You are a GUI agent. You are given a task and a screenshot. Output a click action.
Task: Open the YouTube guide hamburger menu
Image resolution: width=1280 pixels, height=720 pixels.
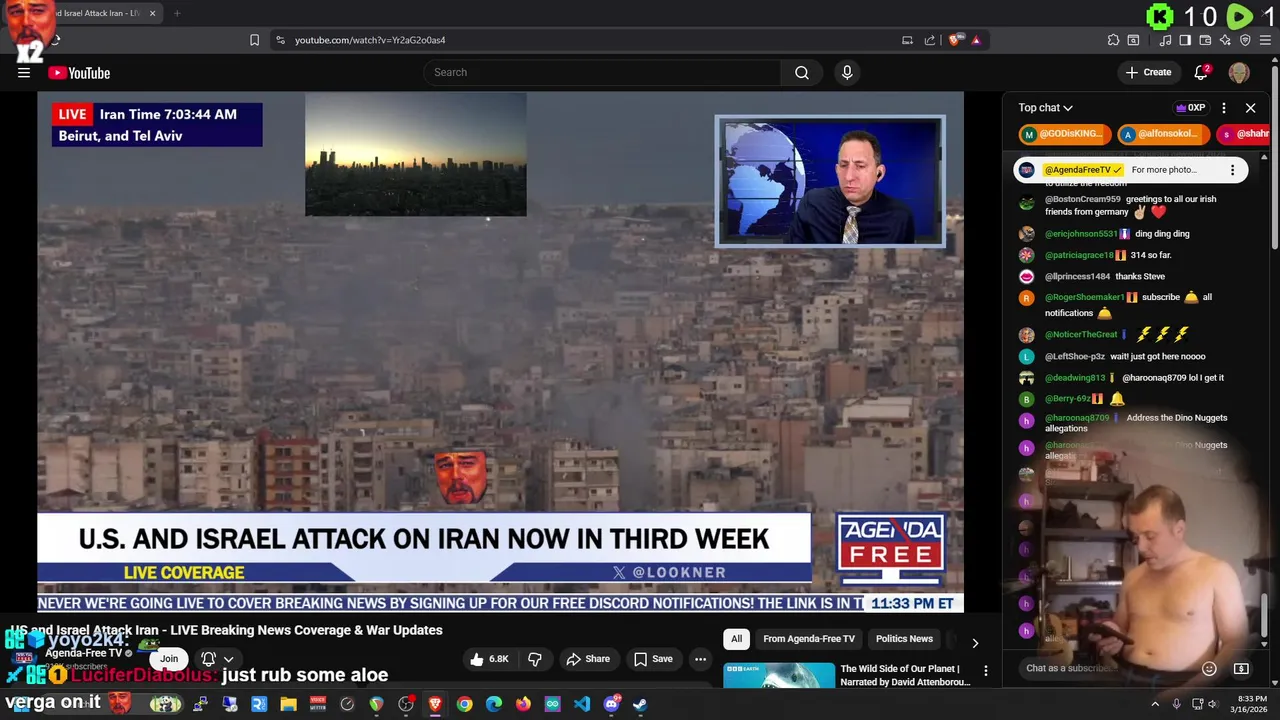[24, 73]
